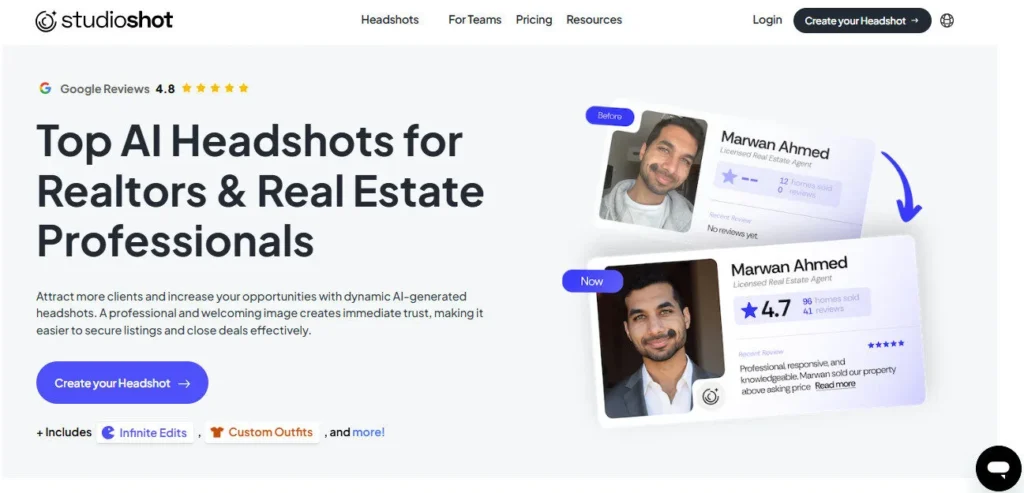Follow the 'more!' link

pyautogui.click(x=368, y=432)
